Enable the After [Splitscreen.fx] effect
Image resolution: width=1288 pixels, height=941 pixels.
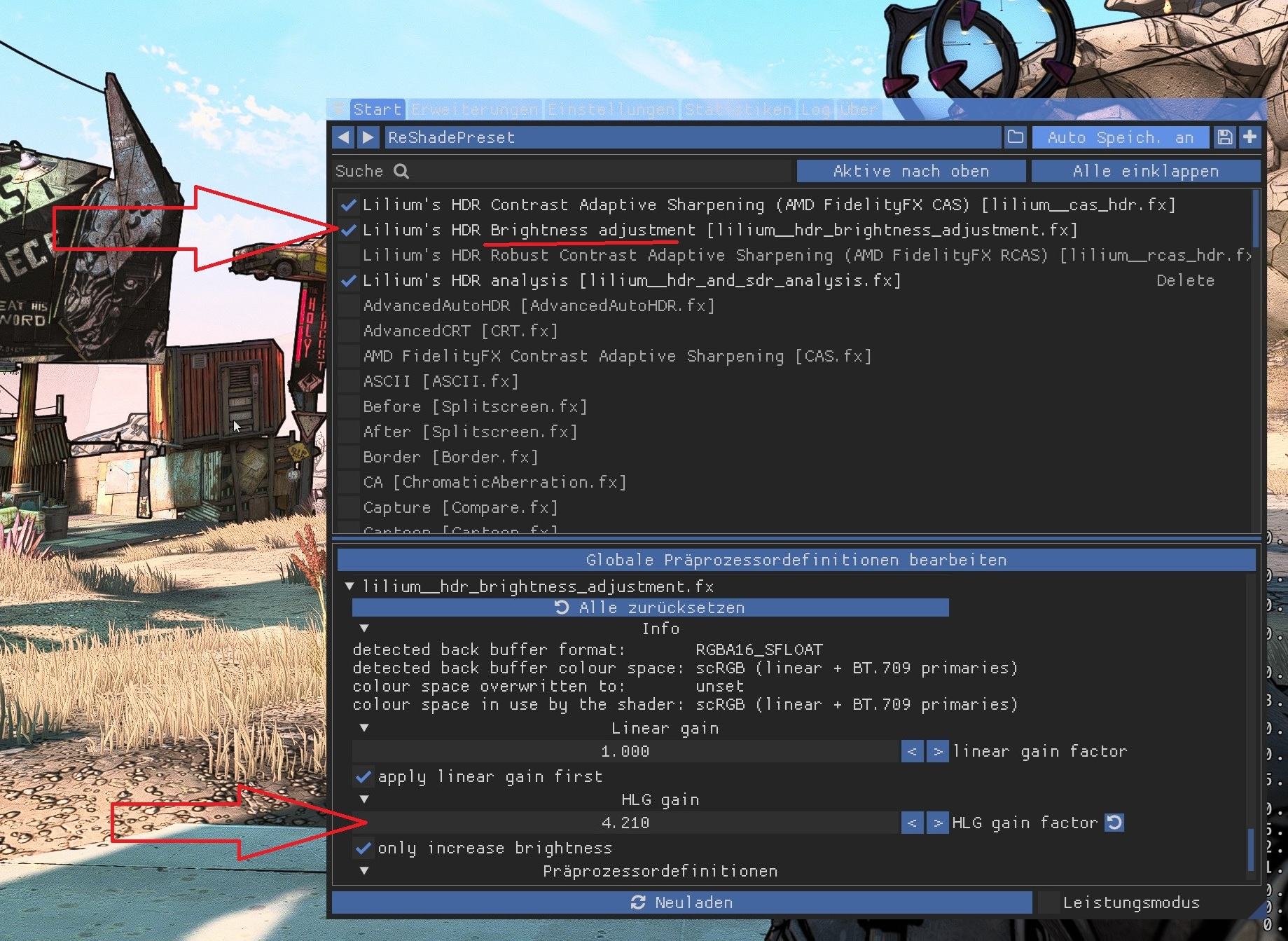[348, 432]
